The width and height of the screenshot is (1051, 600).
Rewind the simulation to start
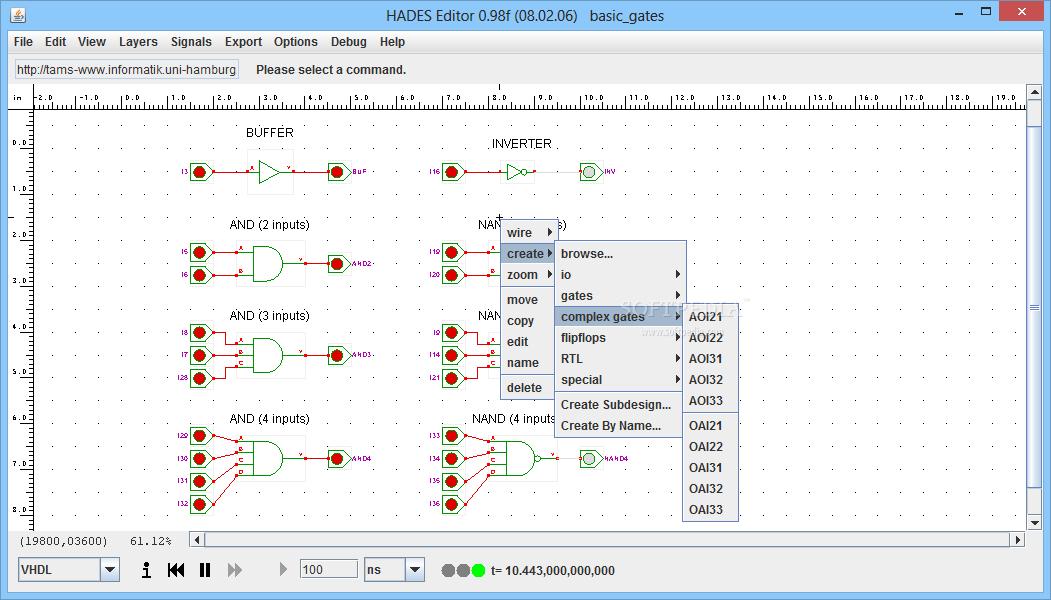(x=176, y=570)
